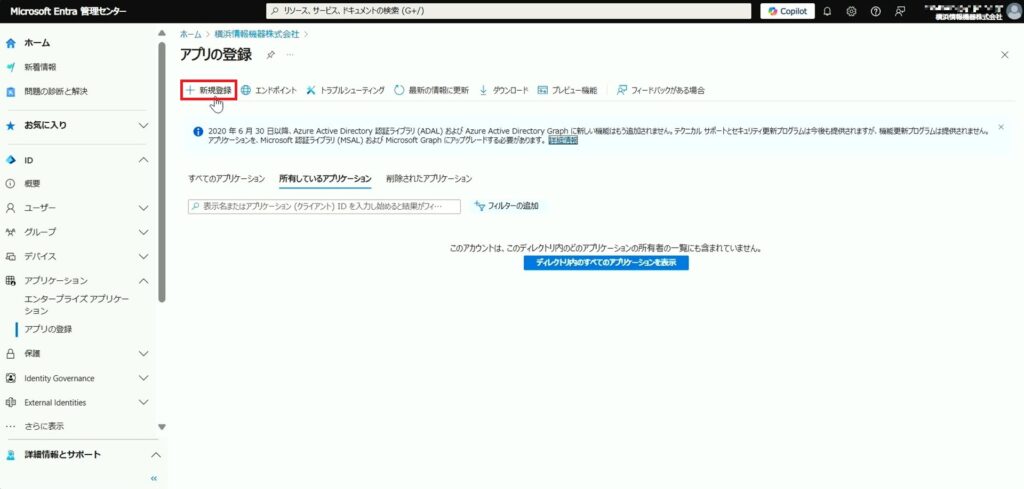Open the ellipsis menu beside the pin
1024x489 pixels.
[290, 55]
